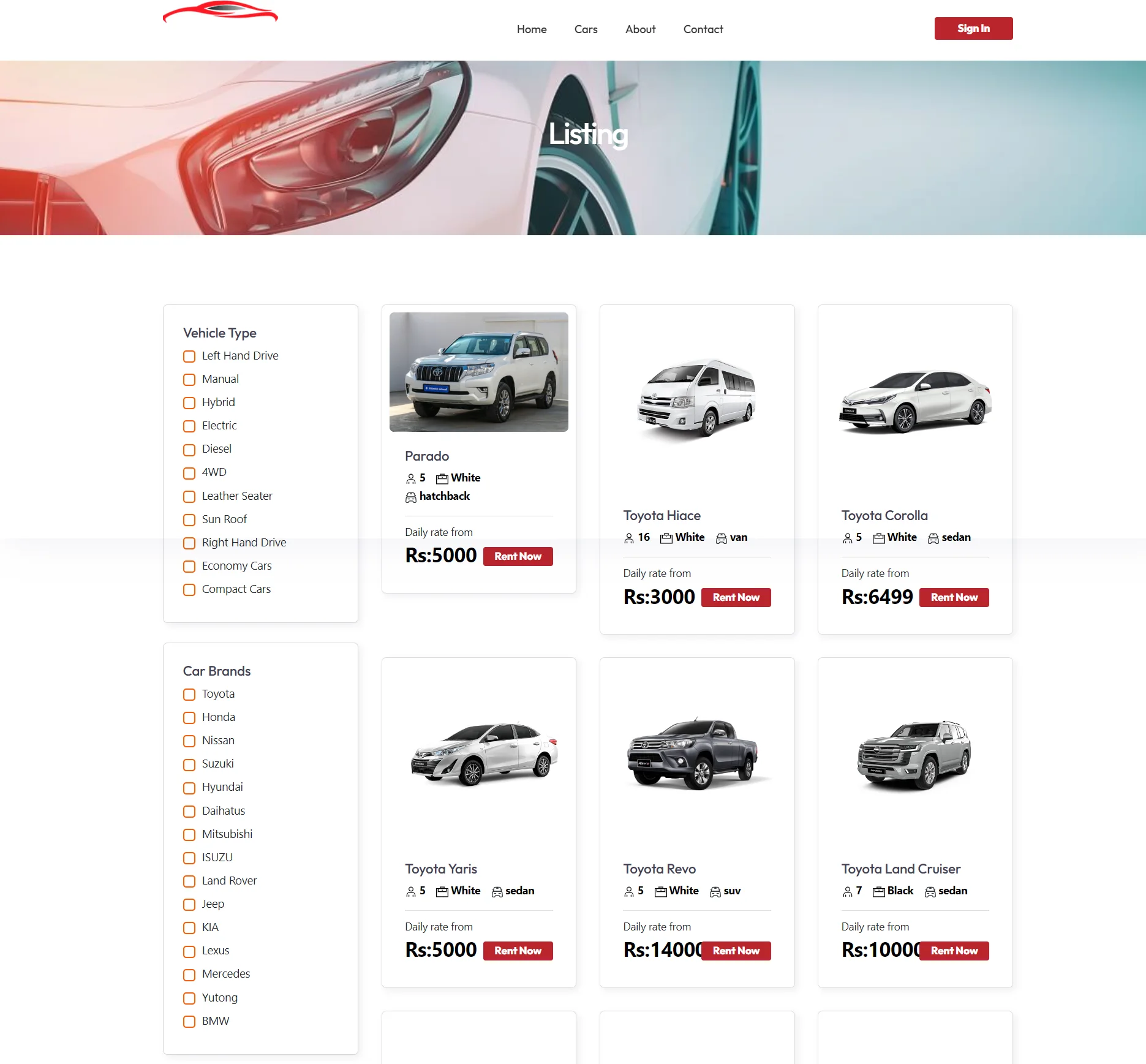Click the car icon beside suv

pyautogui.click(x=715, y=892)
